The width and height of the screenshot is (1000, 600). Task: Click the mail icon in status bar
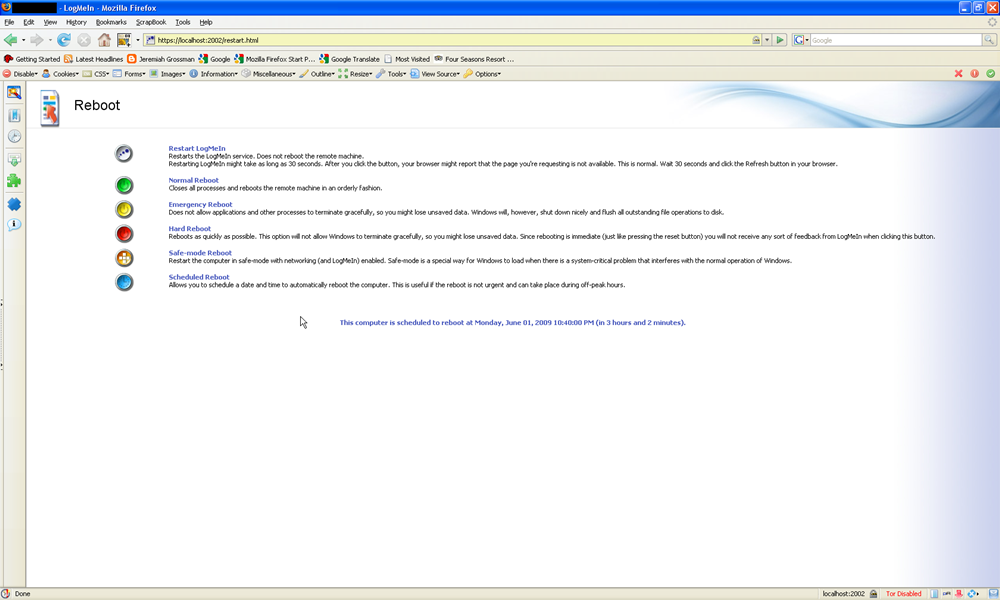993,594
